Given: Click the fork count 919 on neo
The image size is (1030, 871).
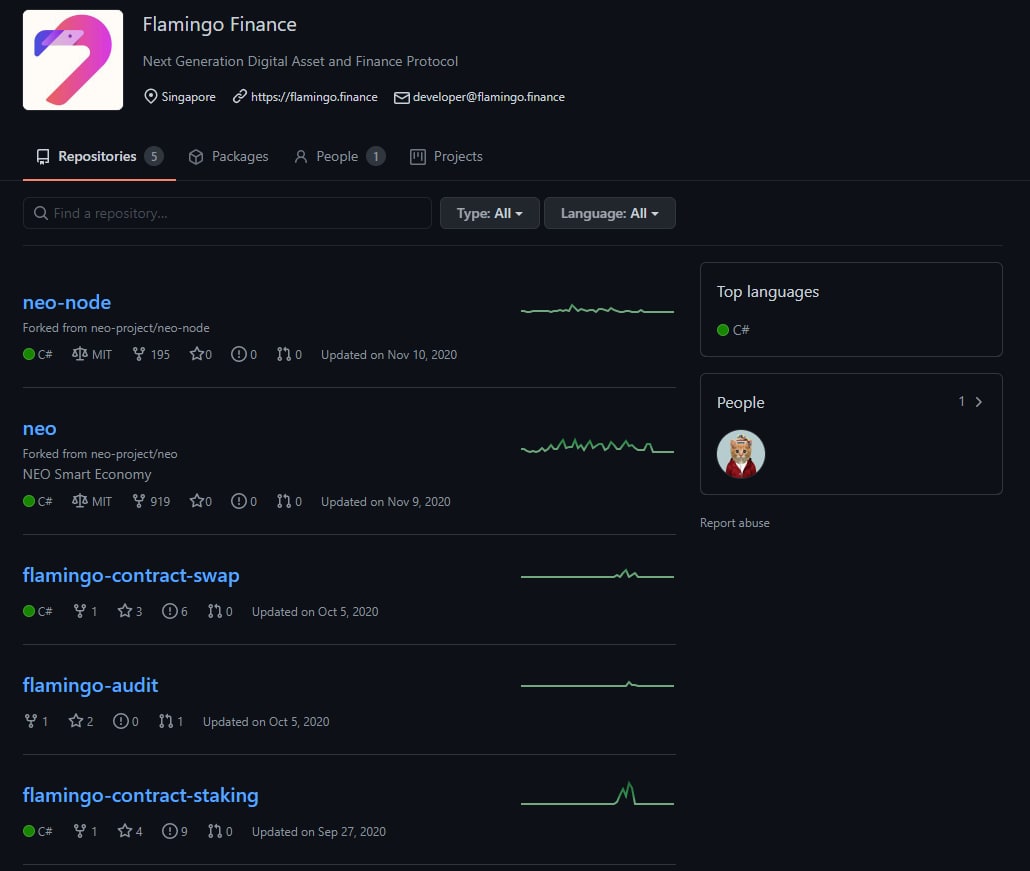Looking at the screenshot, I should tap(160, 502).
